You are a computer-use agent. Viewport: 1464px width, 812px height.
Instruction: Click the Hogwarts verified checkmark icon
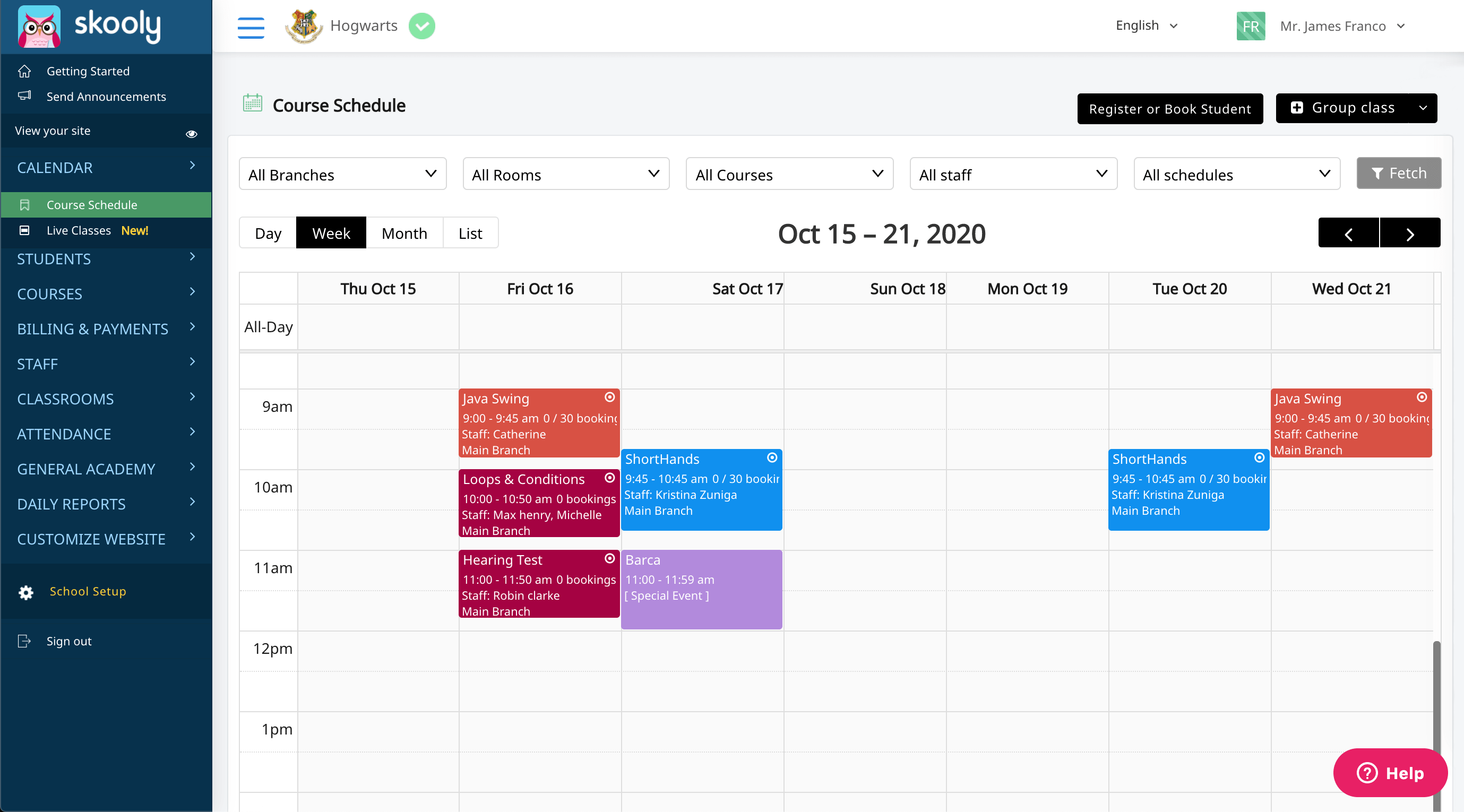tap(422, 25)
